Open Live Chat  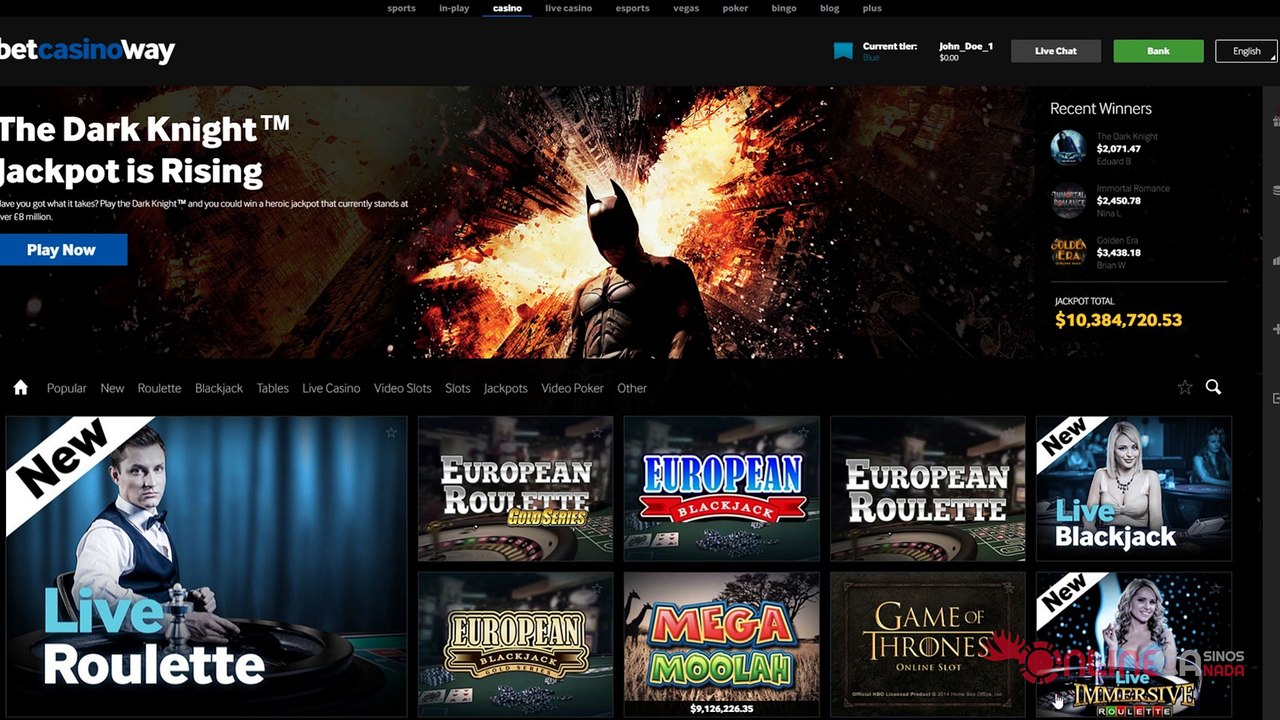[1056, 51]
